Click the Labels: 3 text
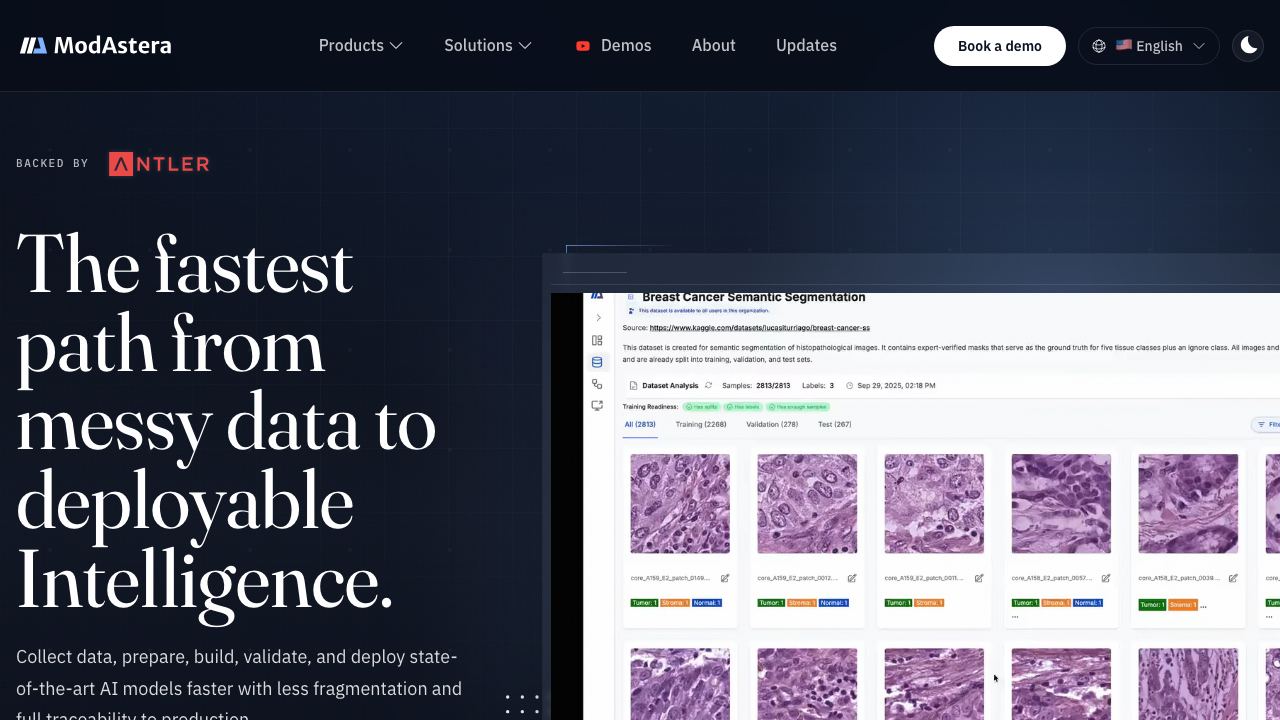 pyautogui.click(x=818, y=385)
